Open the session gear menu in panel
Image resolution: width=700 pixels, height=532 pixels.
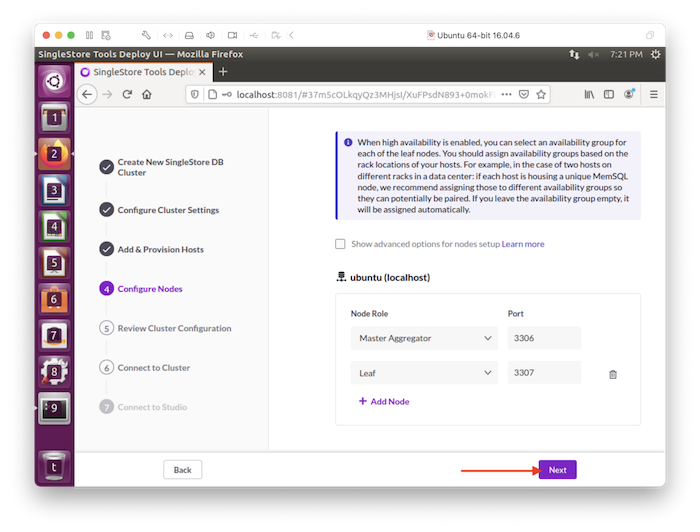pyautogui.click(x=655, y=54)
